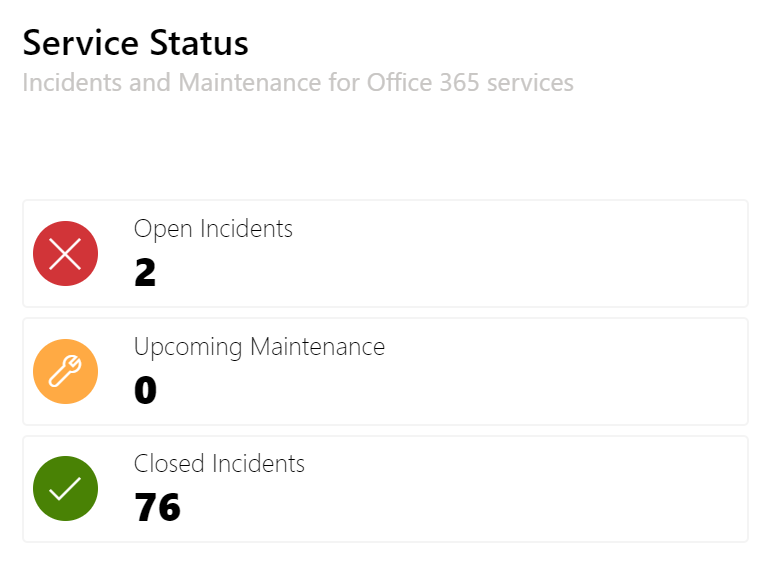Click the white tick inside green circle
Image resolution: width=778 pixels, height=563 pixels.
(65, 489)
